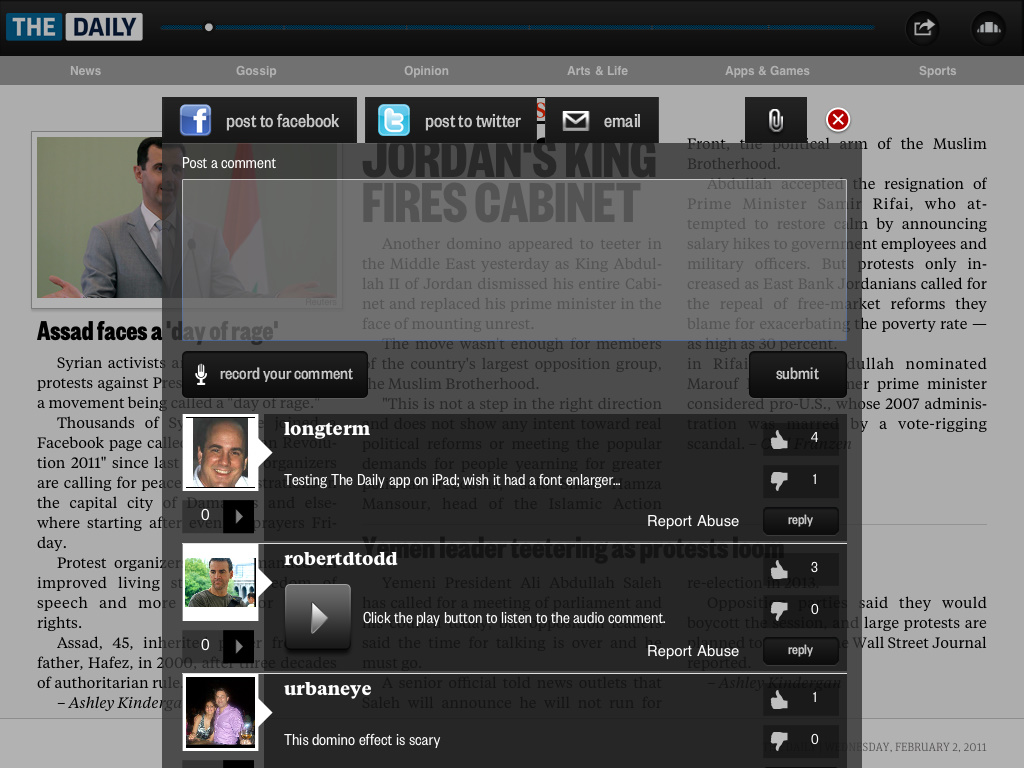Click longterm's thumbs-up count 4
This screenshot has width=1024, height=768.
(x=814, y=438)
